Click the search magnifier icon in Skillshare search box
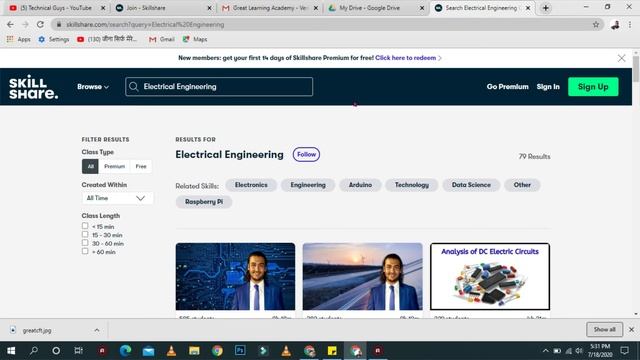The image size is (640, 360). click(133, 87)
